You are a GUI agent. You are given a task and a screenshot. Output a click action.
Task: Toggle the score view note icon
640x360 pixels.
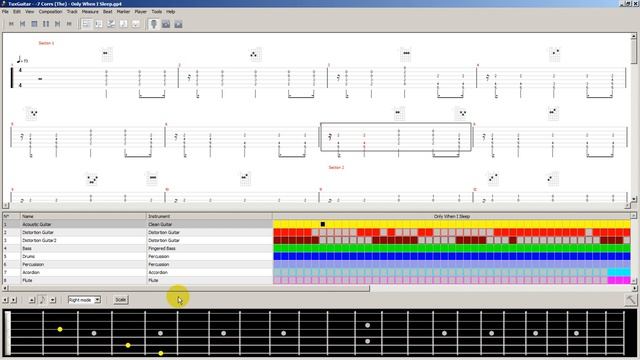point(123,24)
